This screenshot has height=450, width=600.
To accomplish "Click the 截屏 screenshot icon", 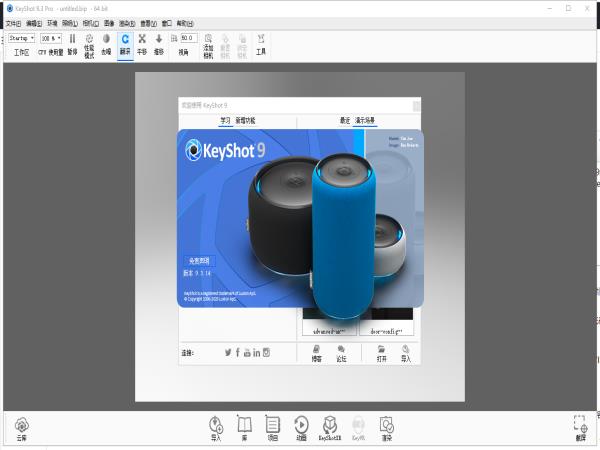I will point(580,429).
